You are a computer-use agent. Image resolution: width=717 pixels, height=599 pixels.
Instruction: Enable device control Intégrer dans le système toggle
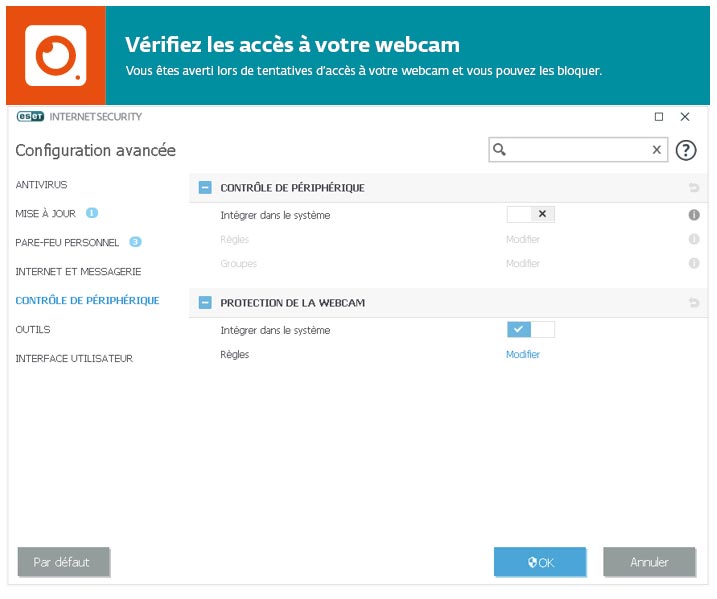click(530, 214)
